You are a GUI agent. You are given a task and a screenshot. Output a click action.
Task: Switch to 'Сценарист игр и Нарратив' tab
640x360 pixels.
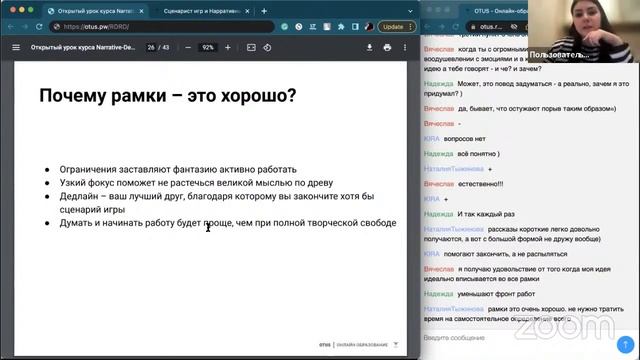pos(202,11)
